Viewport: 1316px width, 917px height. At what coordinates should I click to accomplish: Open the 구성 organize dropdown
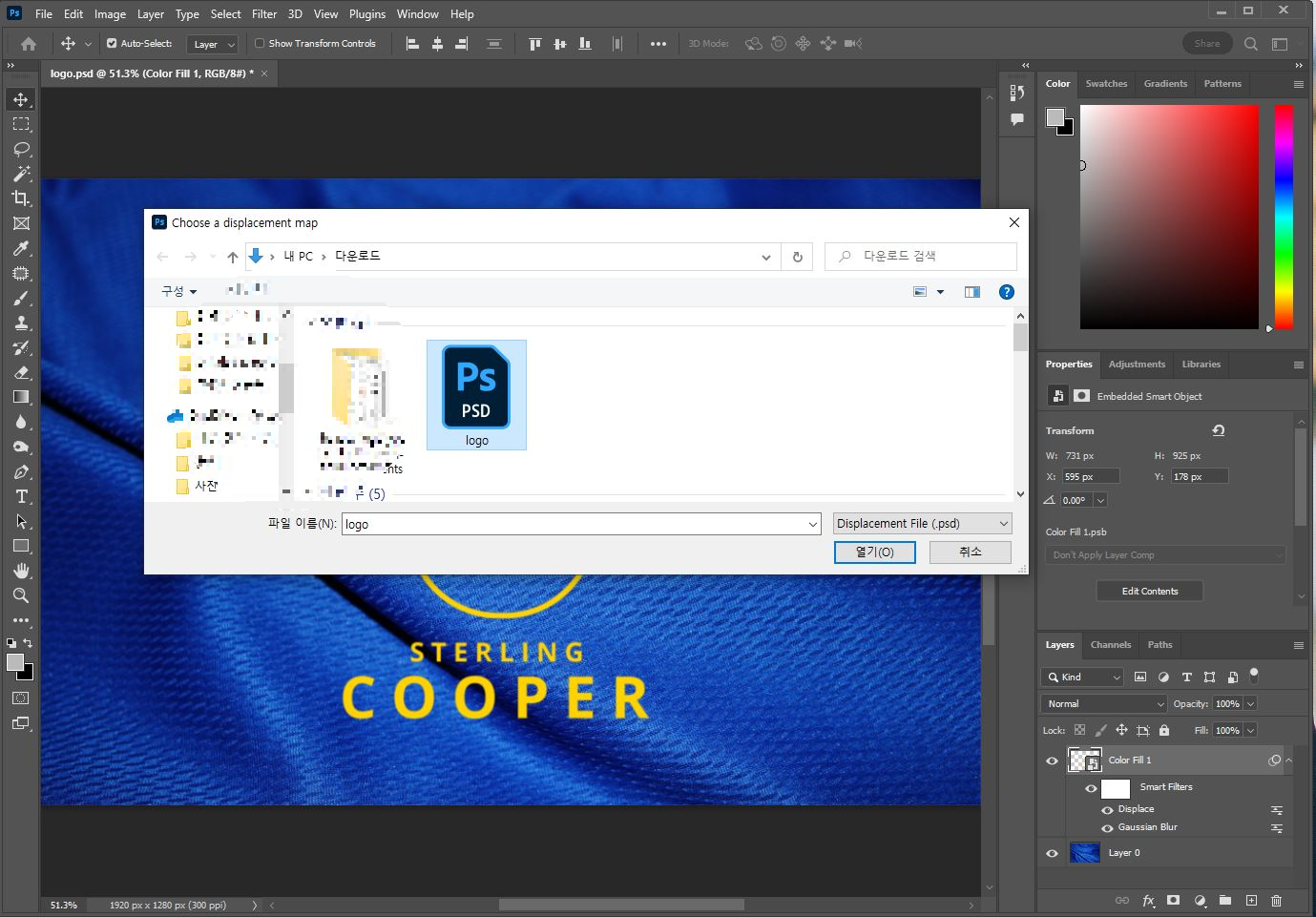point(178,291)
